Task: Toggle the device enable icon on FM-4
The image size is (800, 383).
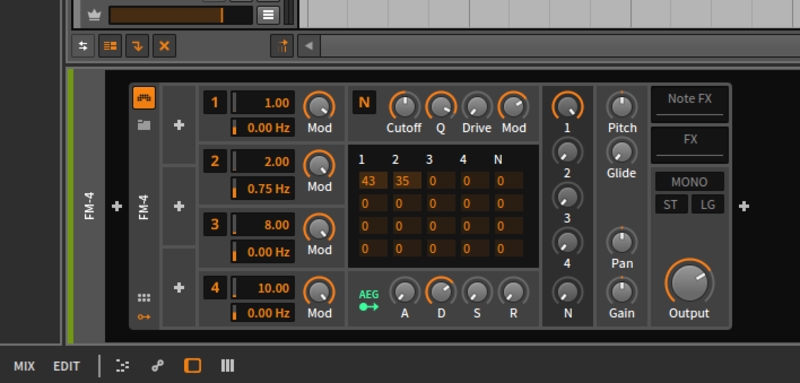Action: [x=144, y=98]
